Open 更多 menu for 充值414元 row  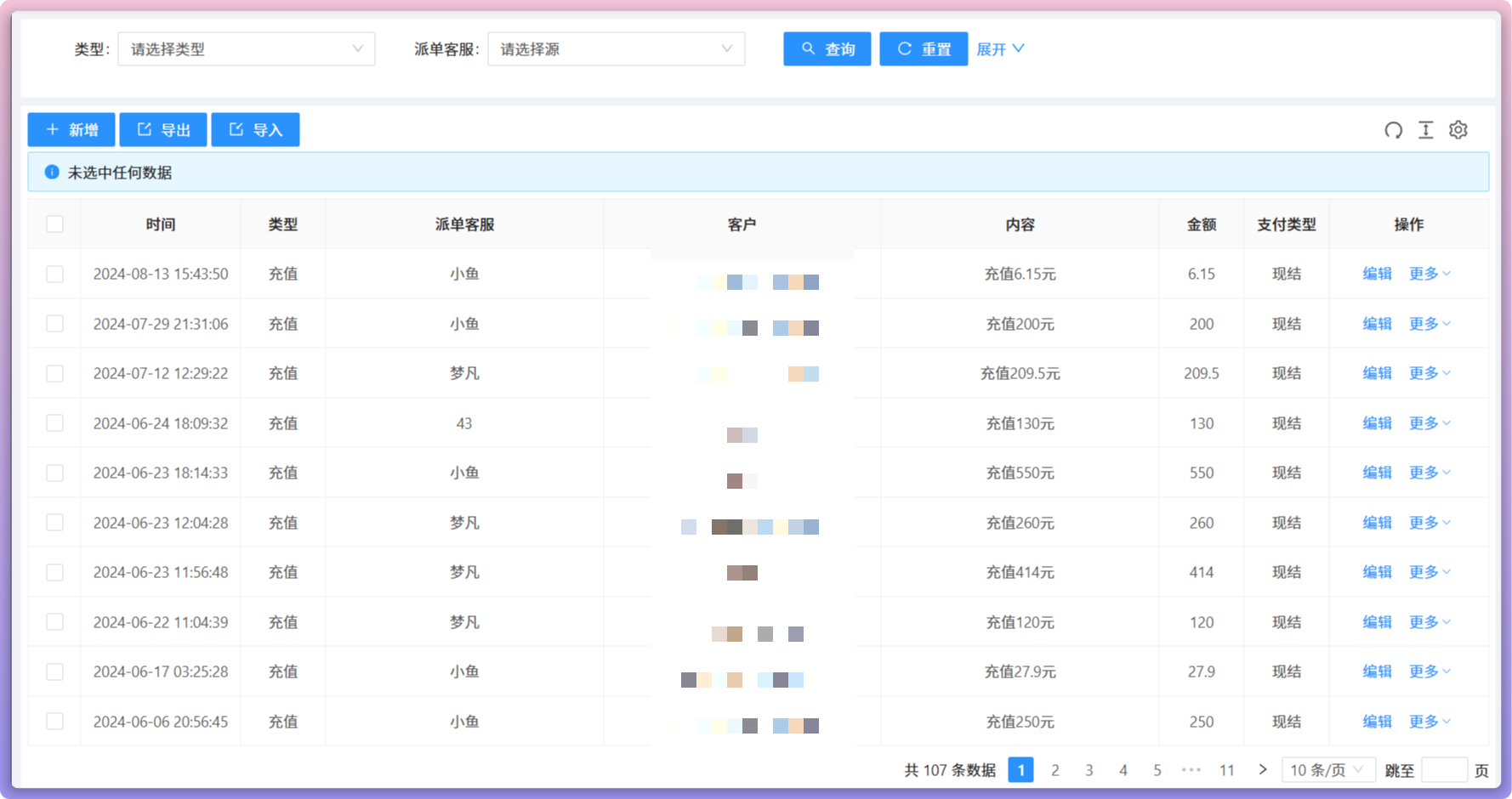click(1430, 572)
